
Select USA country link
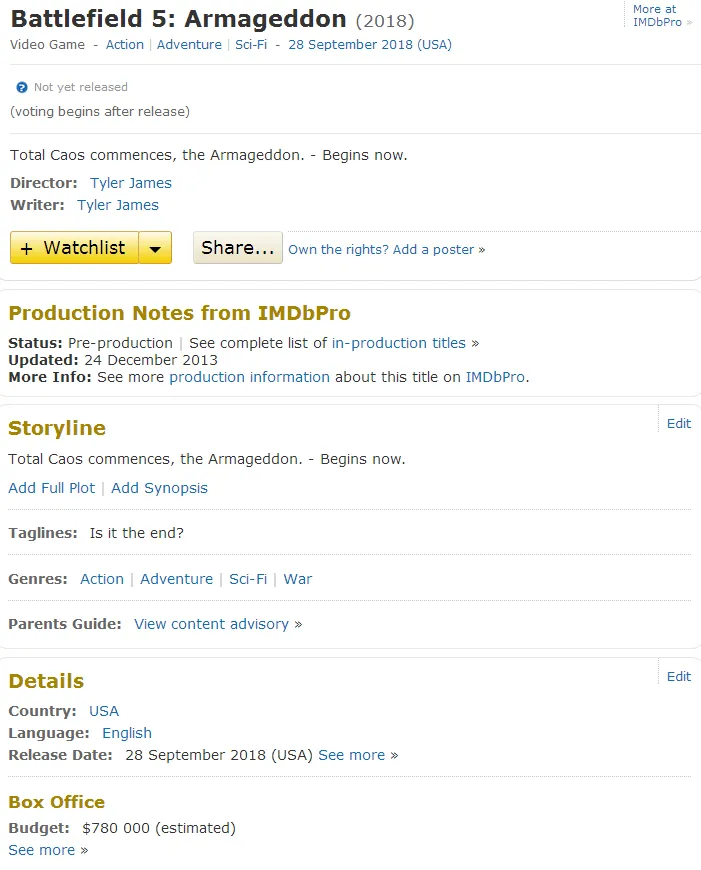(x=103, y=711)
